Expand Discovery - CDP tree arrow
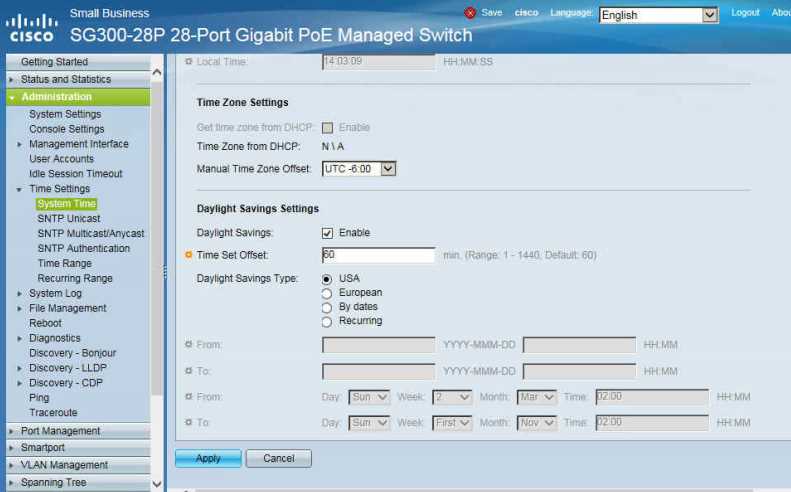 (x=20, y=383)
